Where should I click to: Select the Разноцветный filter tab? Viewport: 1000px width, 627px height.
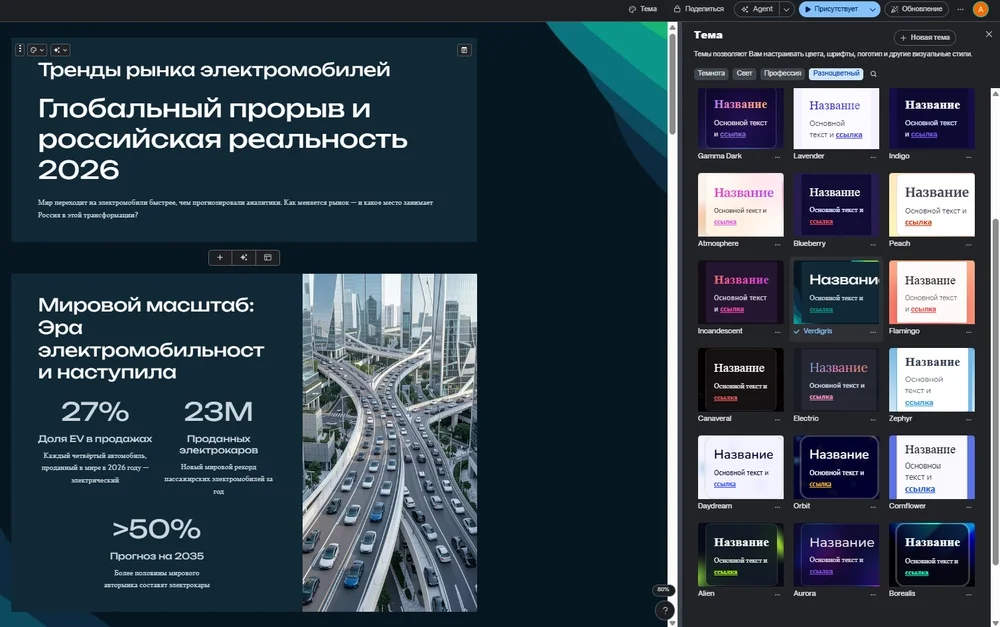[835, 73]
